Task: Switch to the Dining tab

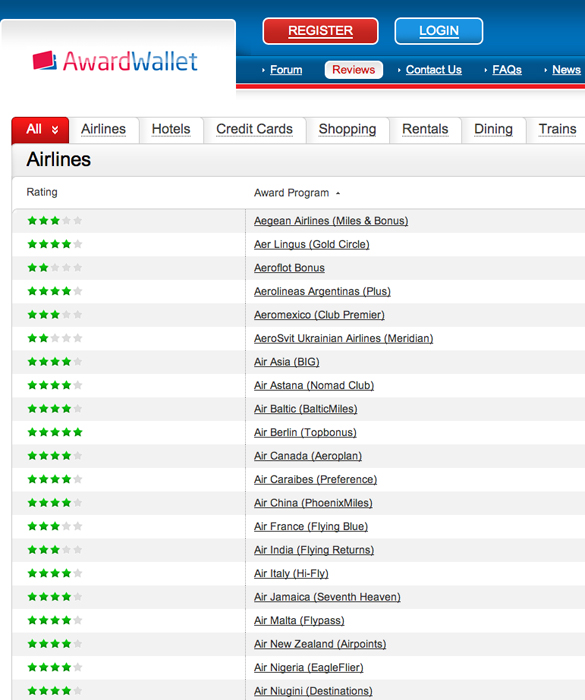Action: tap(493, 129)
